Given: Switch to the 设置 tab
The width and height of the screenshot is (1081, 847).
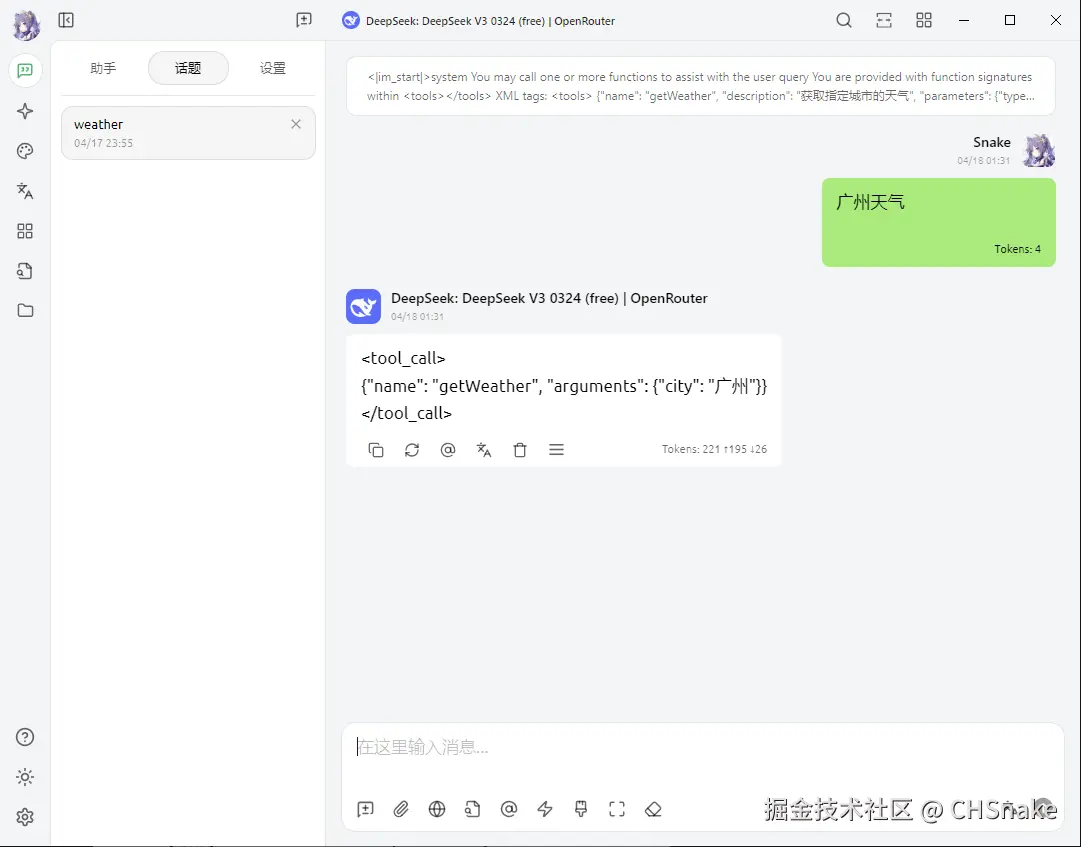Looking at the screenshot, I should point(273,68).
